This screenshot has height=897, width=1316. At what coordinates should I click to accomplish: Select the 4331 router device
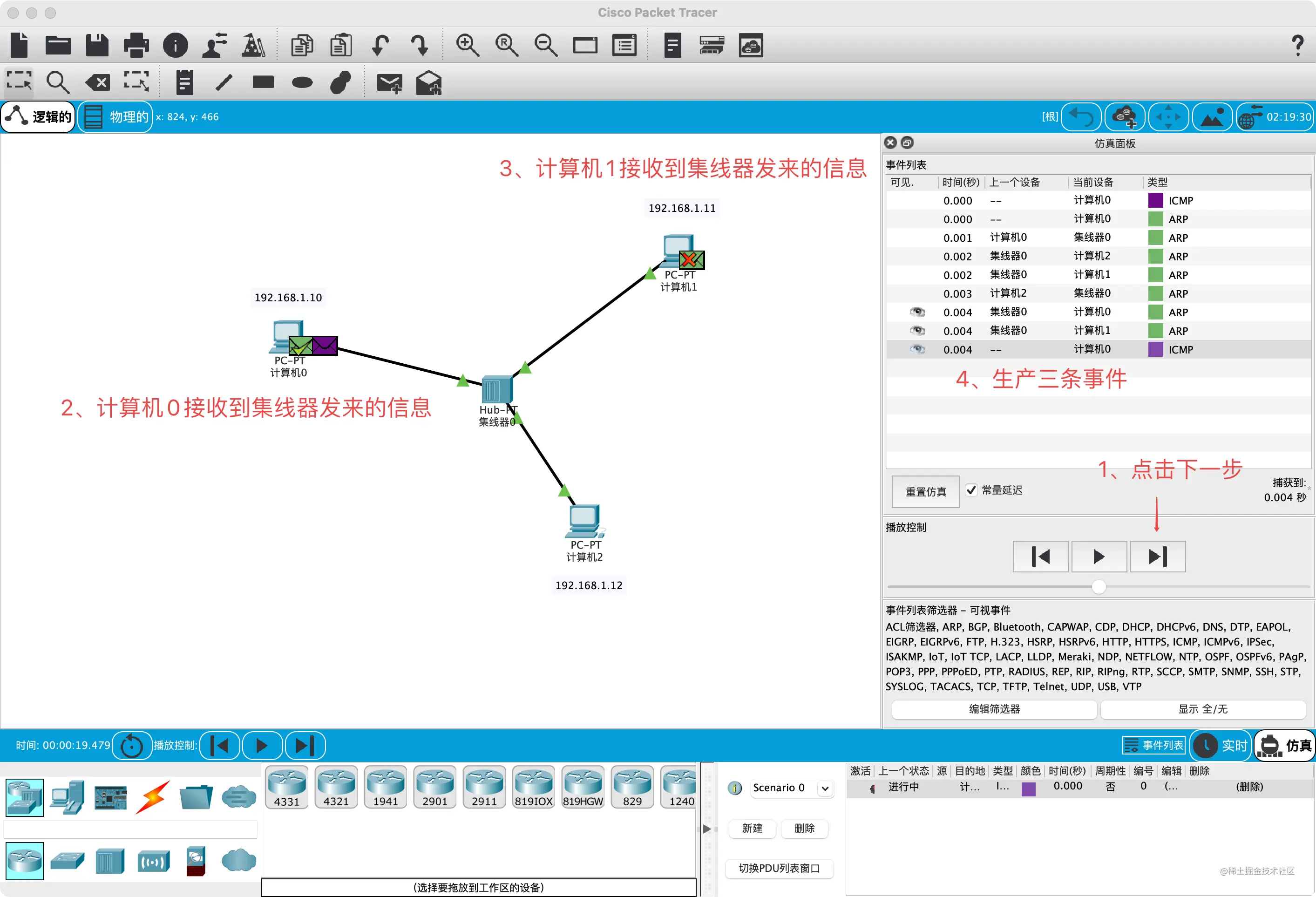point(286,787)
